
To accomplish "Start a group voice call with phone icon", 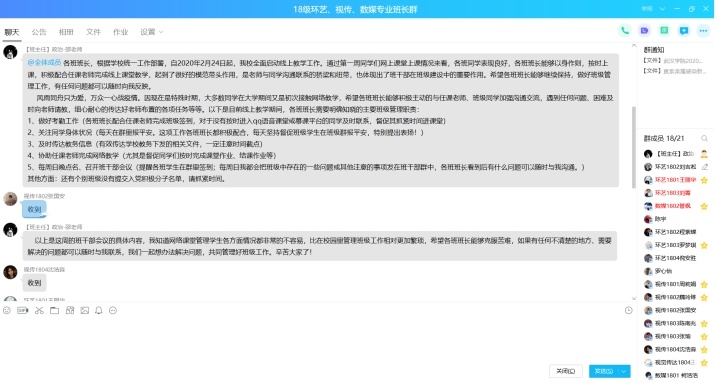I will [625, 31].
